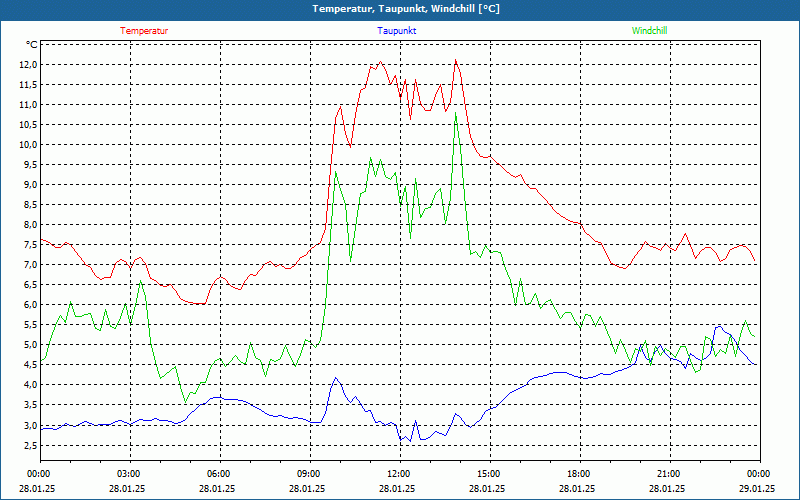800x500 pixels.
Task: Click the '3,0' y-axis value
Action: 30,426
